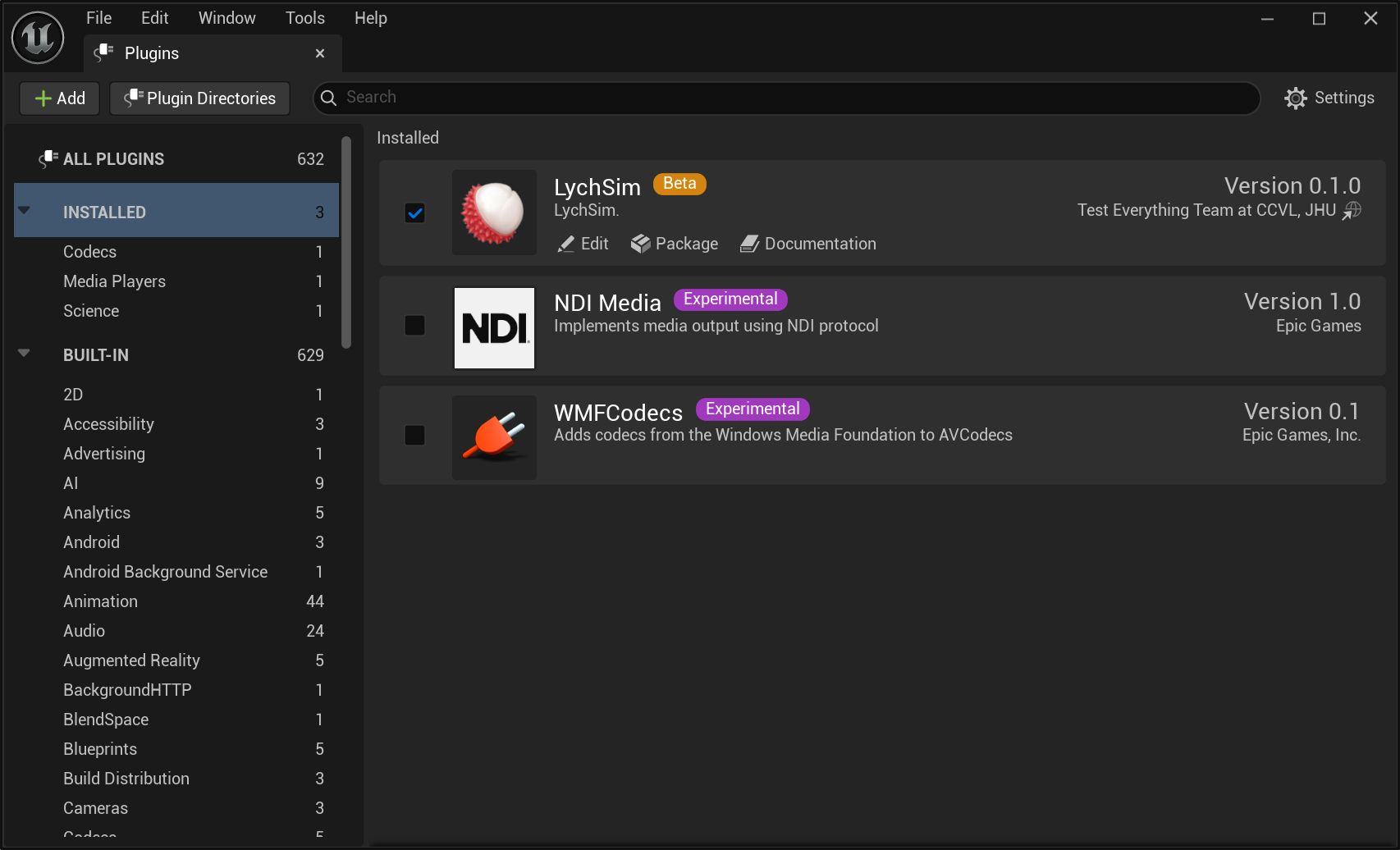The width and height of the screenshot is (1400, 850).
Task: Click the Unreal Engine logo icon
Action: click(x=38, y=38)
